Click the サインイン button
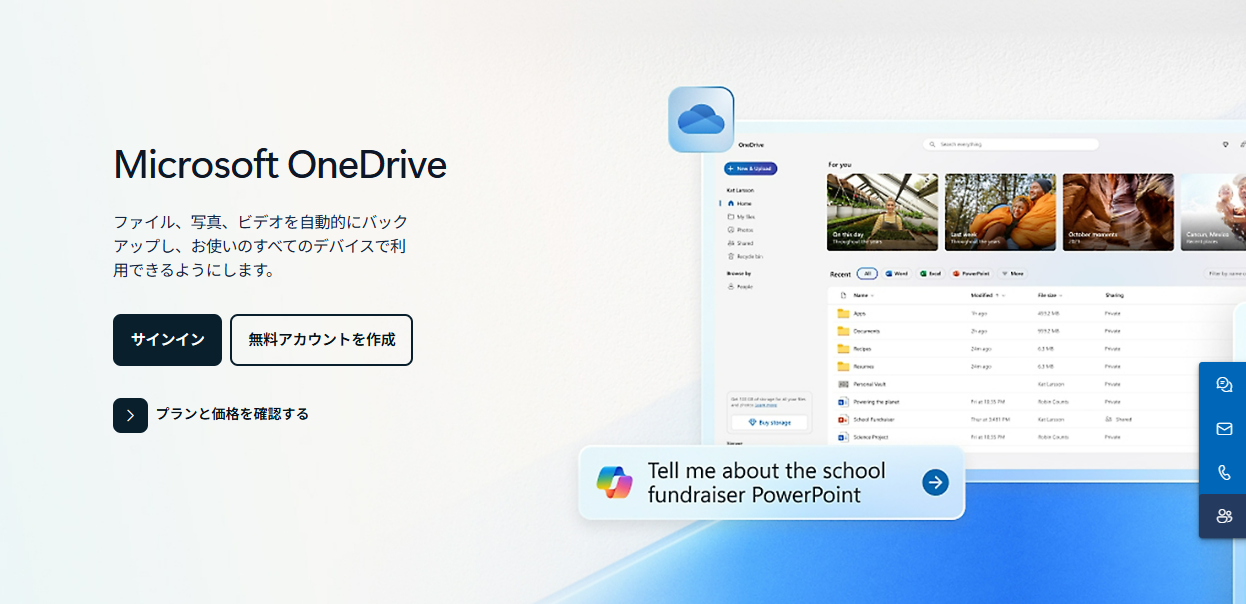The image size is (1246, 604). [167, 340]
